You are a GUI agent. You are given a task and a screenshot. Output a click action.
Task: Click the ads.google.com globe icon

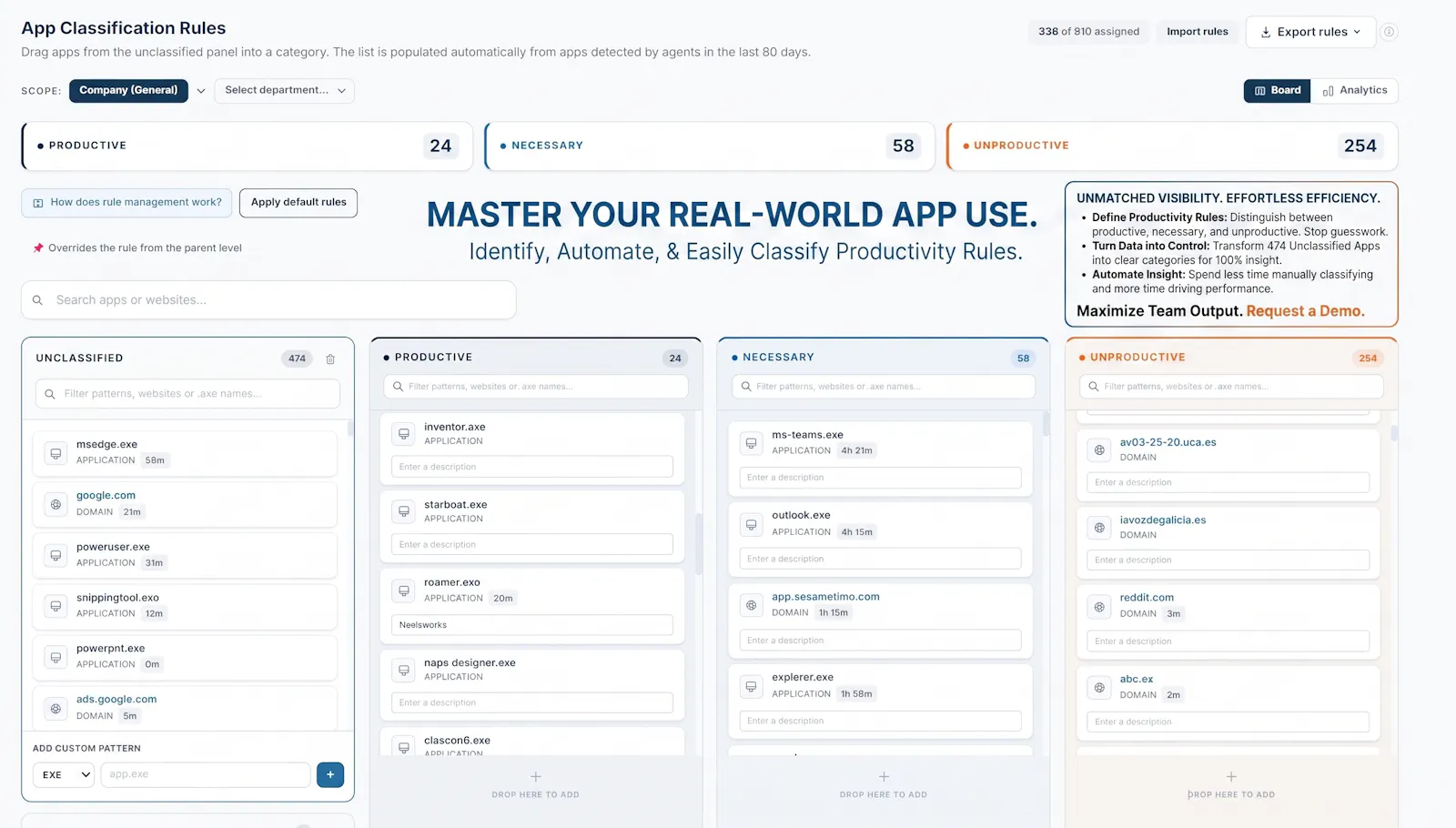(56, 707)
